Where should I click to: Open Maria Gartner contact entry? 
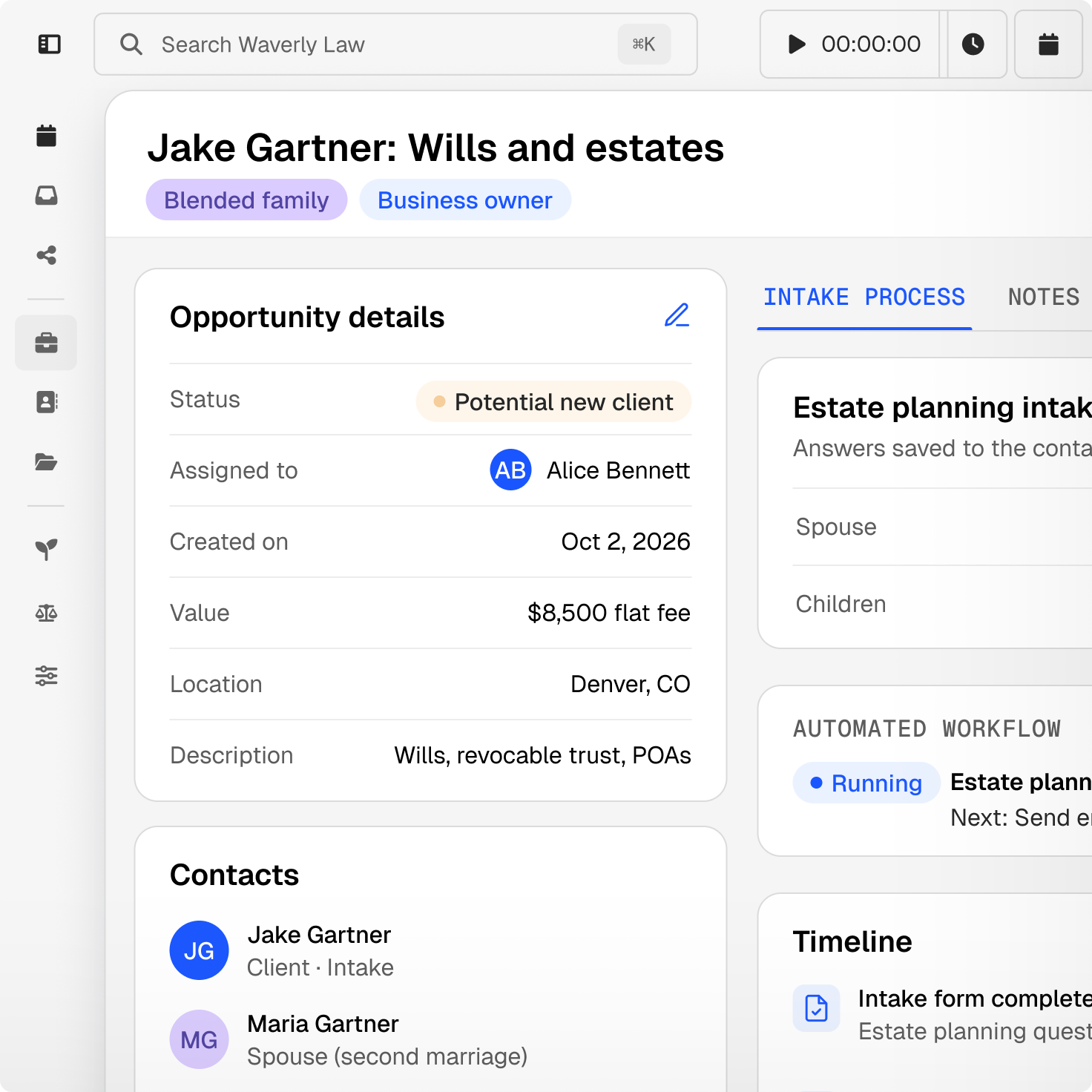point(349,1039)
